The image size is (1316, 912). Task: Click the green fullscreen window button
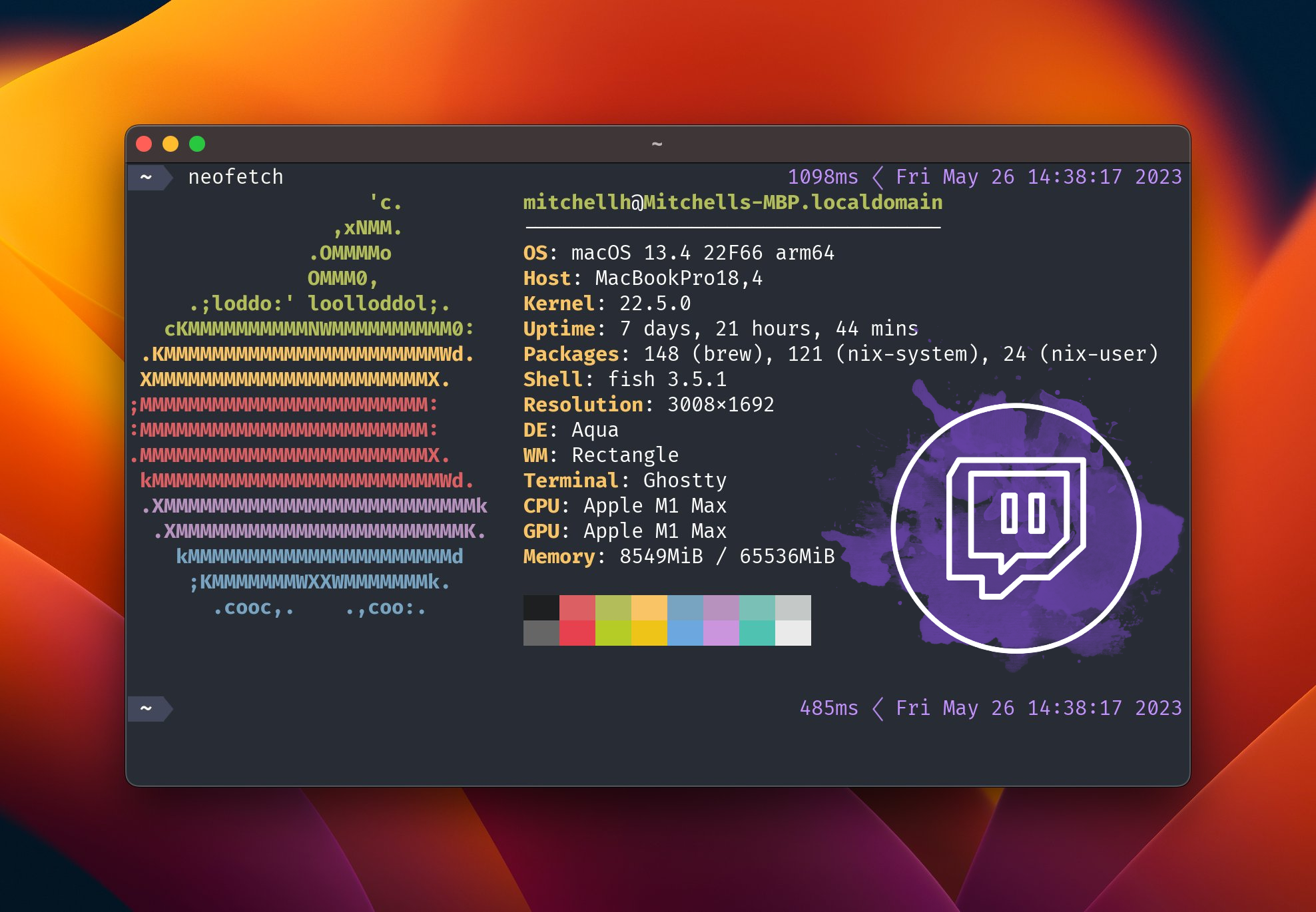click(x=197, y=144)
